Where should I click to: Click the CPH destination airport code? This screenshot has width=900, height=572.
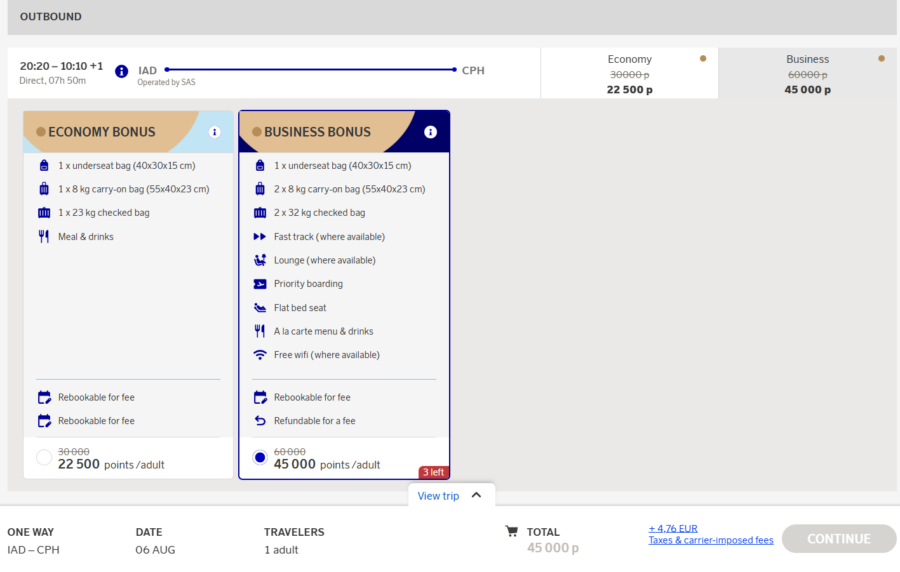(x=473, y=71)
